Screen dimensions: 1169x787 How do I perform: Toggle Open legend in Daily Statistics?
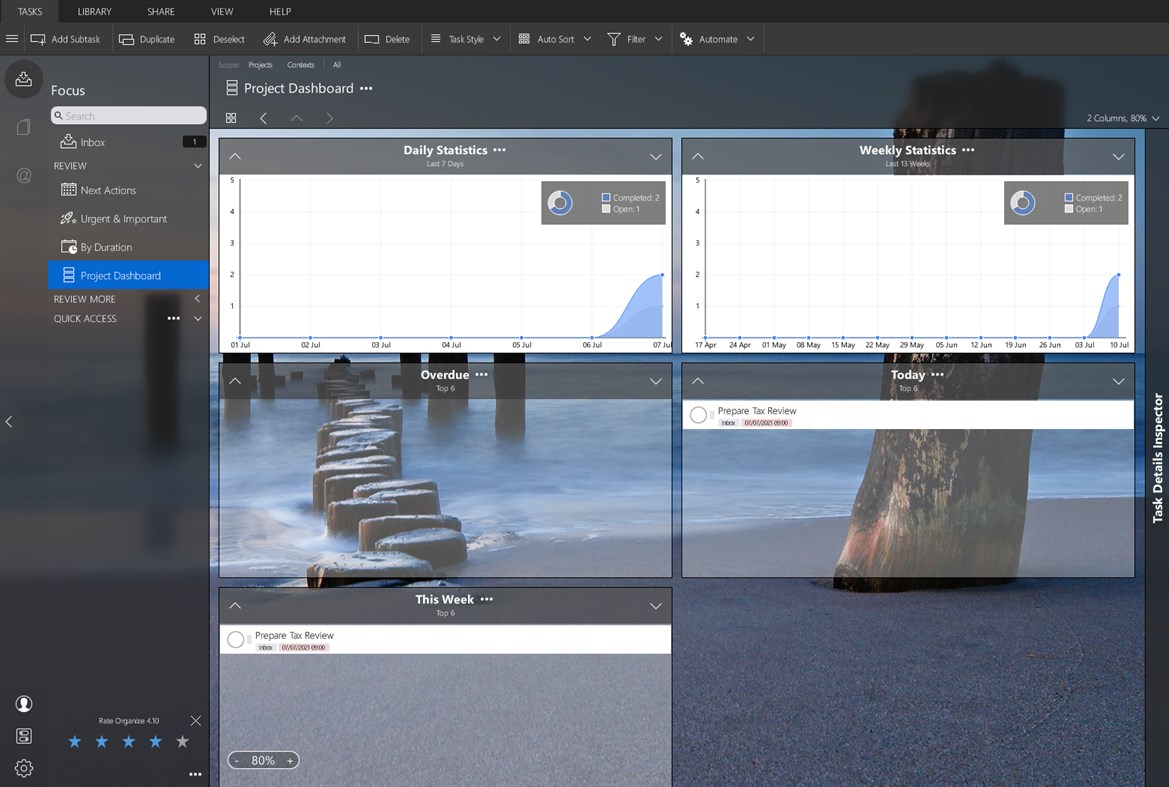[621, 209]
